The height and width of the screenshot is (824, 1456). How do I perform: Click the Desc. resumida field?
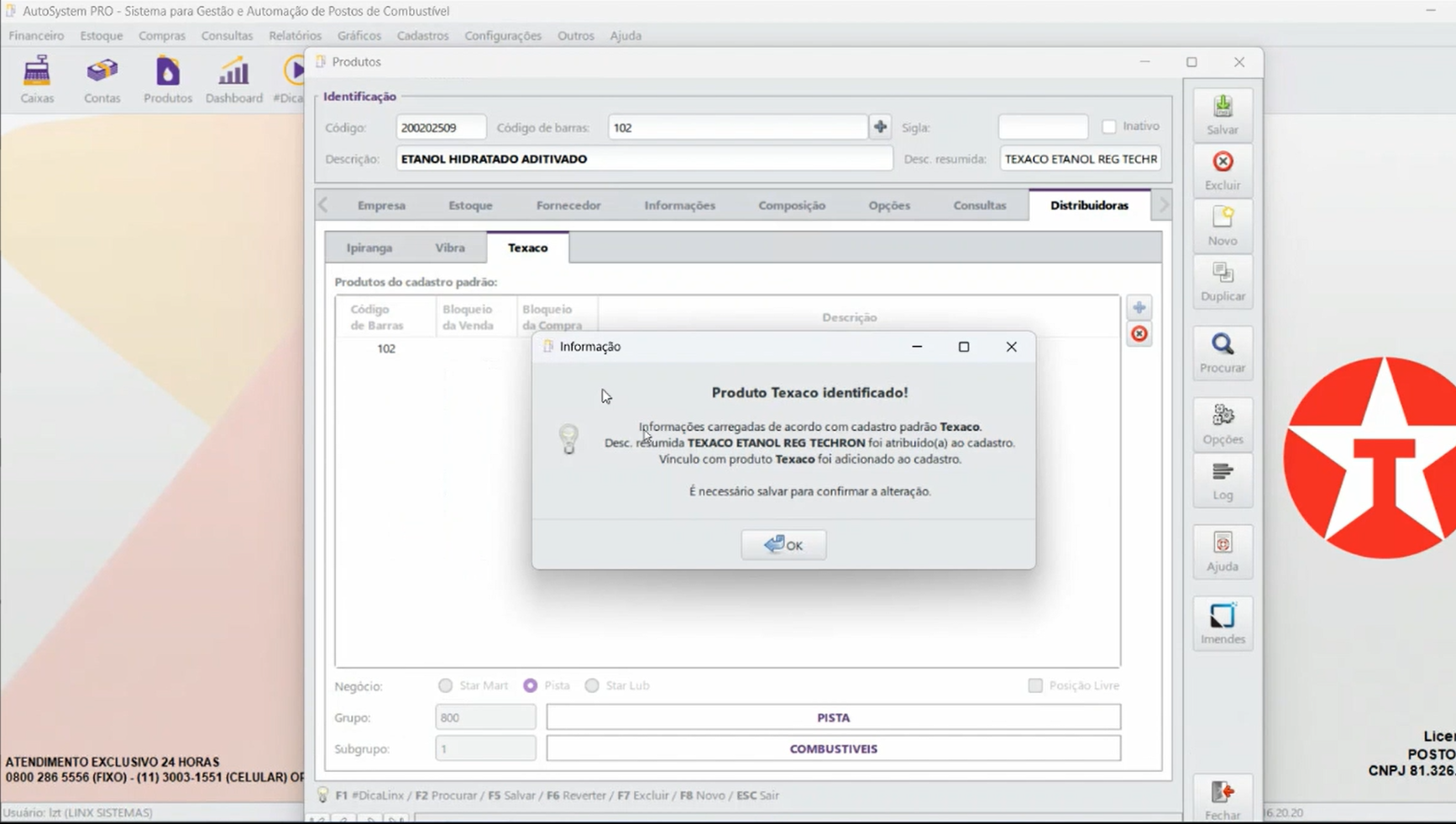pos(1081,159)
